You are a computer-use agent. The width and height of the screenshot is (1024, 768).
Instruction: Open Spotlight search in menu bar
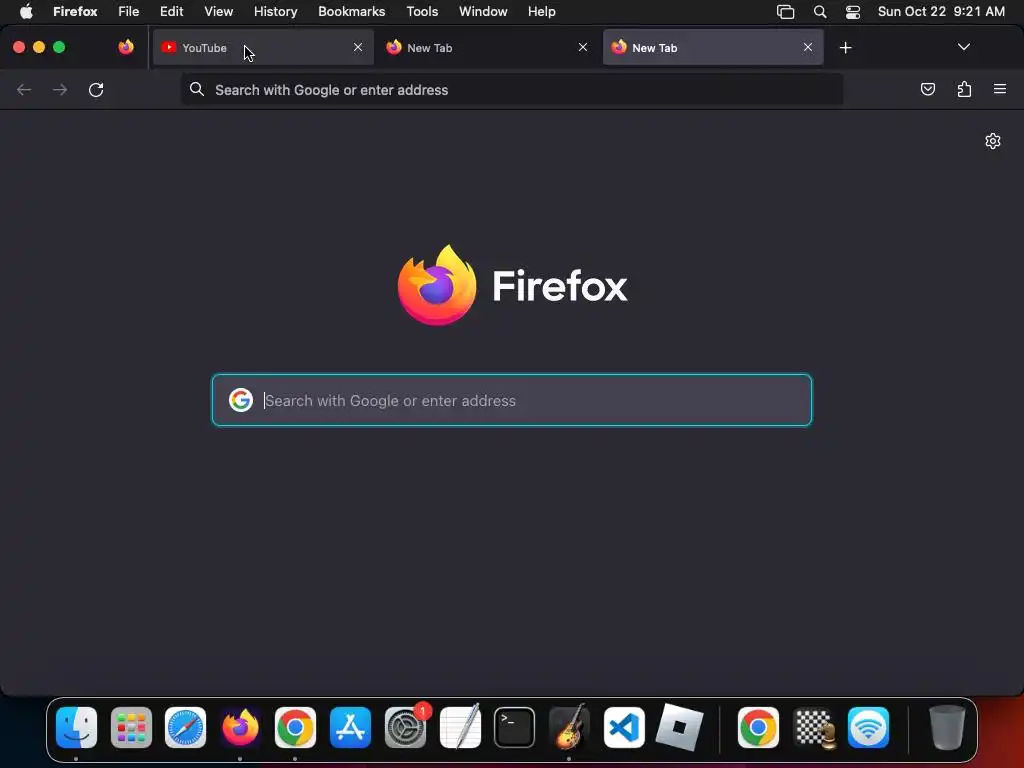pyautogui.click(x=820, y=11)
